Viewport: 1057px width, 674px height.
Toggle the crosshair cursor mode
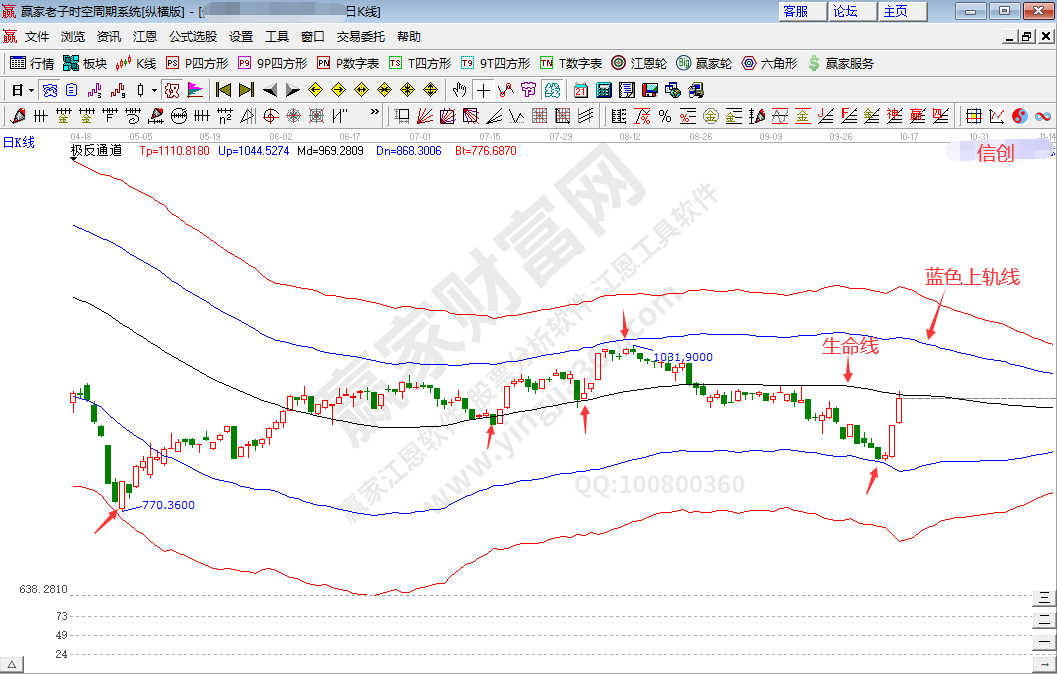[483, 90]
